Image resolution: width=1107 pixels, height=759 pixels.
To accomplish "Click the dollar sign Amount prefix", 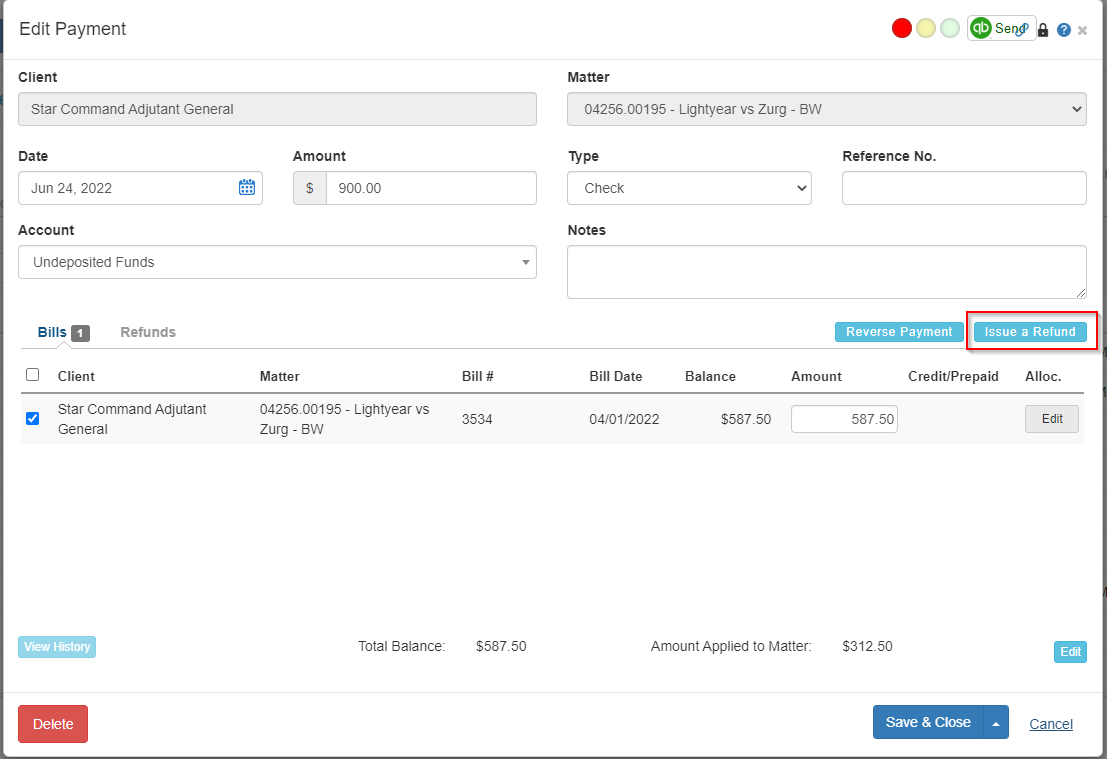I will (x=310, y=188).
